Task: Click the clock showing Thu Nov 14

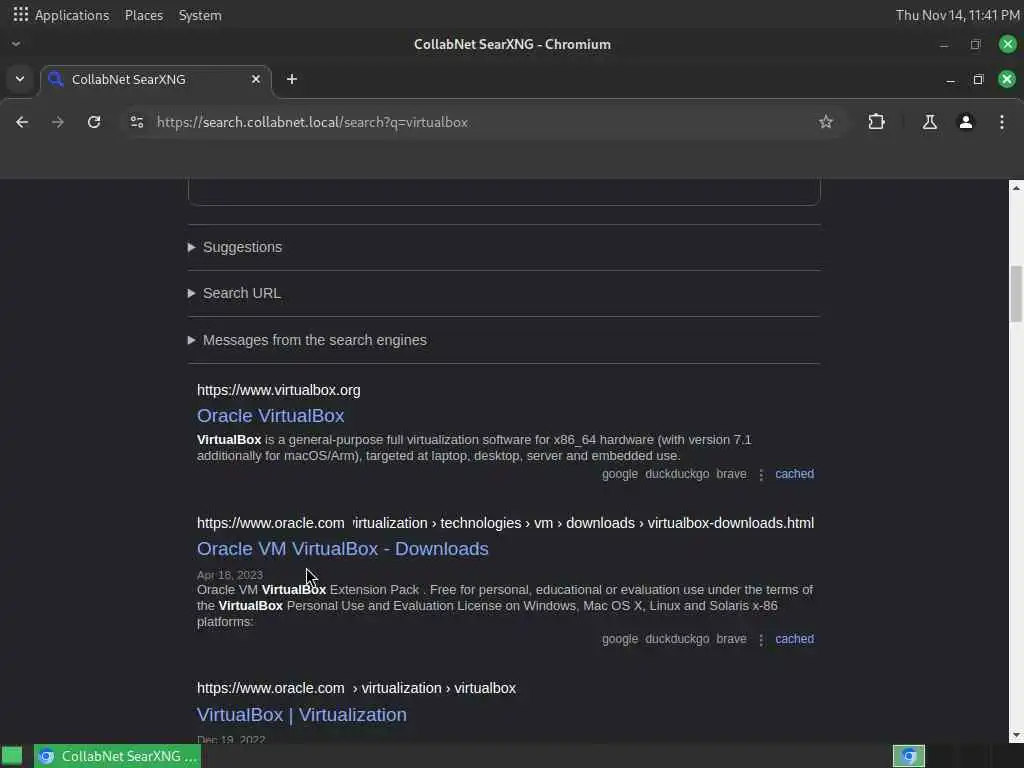Action: point(957,15)
